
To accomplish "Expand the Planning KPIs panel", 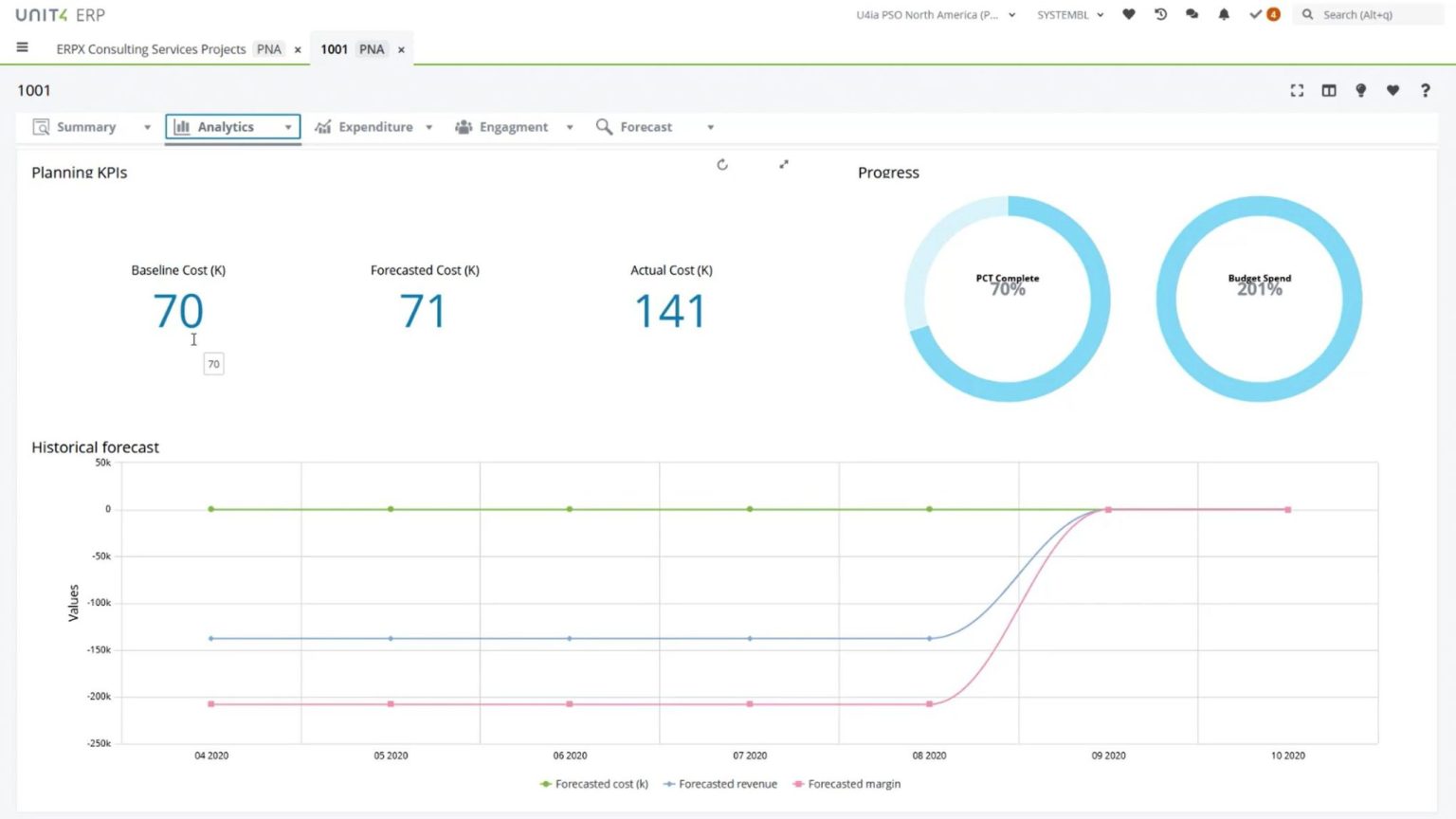I will tap(784, 165).
